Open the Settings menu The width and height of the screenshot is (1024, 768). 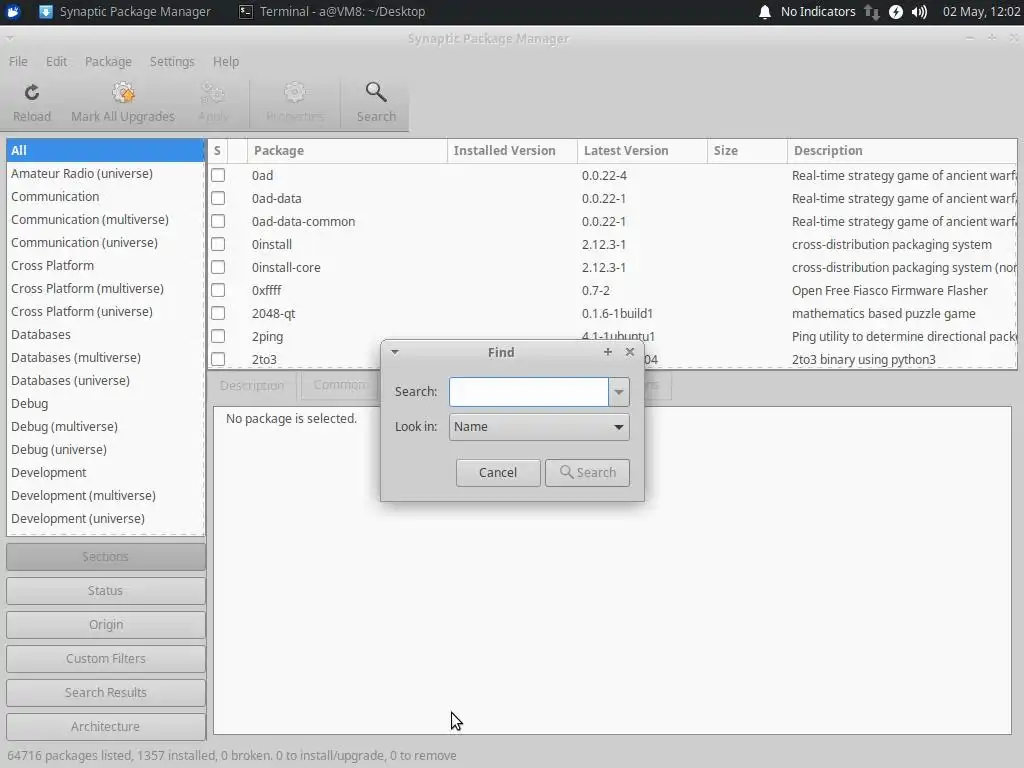click(x=172, y=61)
